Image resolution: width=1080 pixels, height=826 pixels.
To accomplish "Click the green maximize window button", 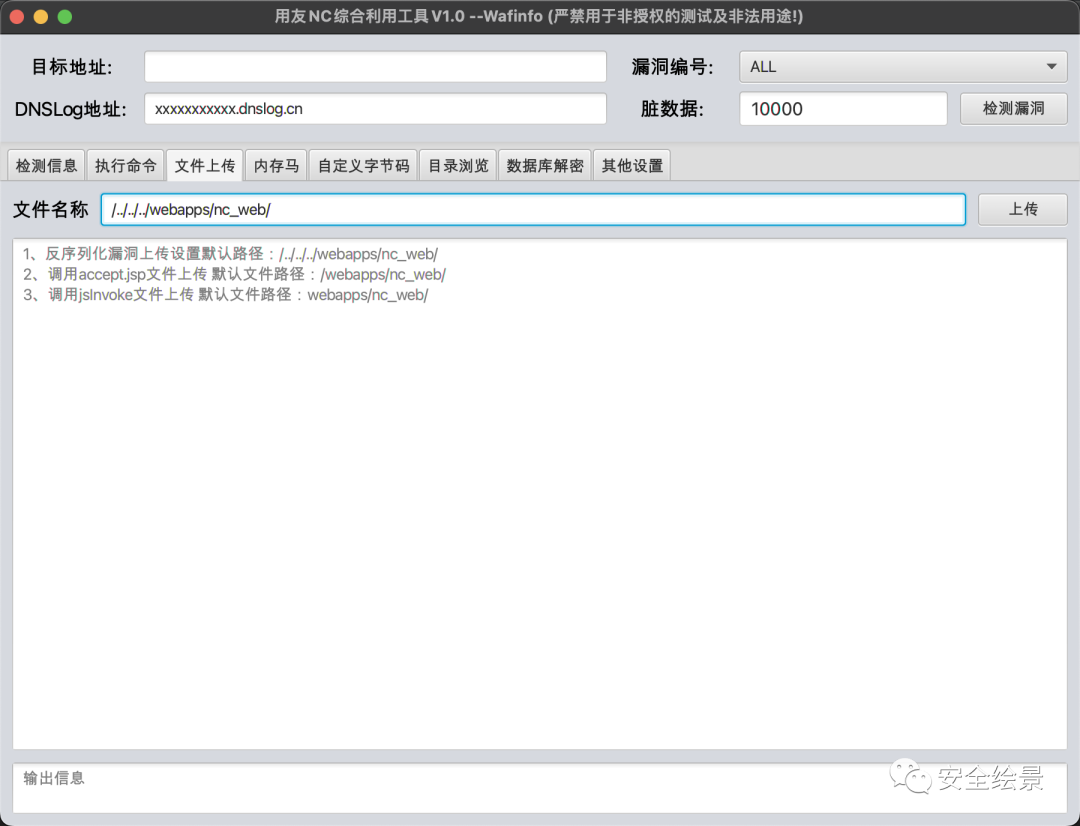I will 65,17.
